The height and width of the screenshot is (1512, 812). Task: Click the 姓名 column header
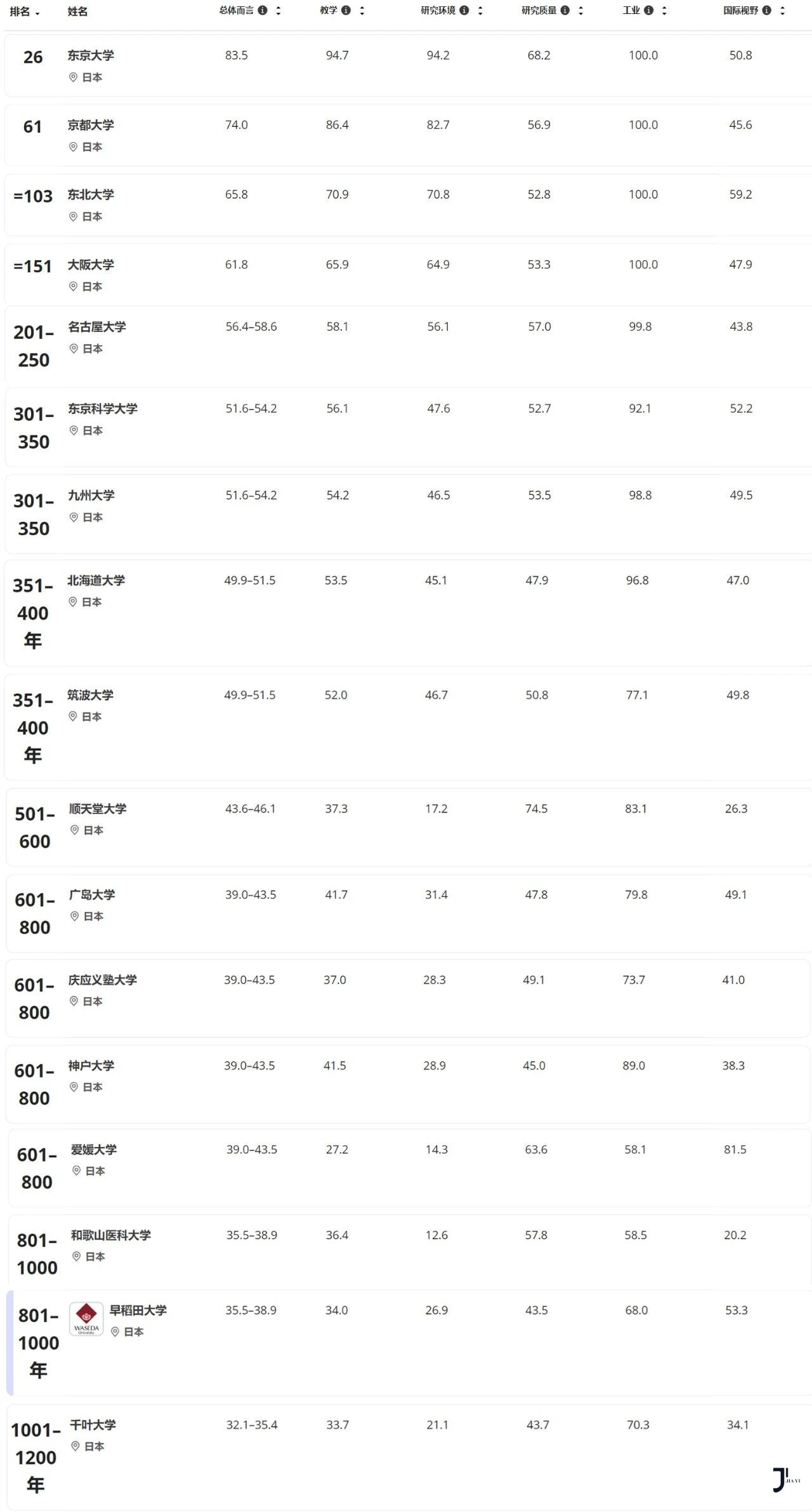coord(77,11)
